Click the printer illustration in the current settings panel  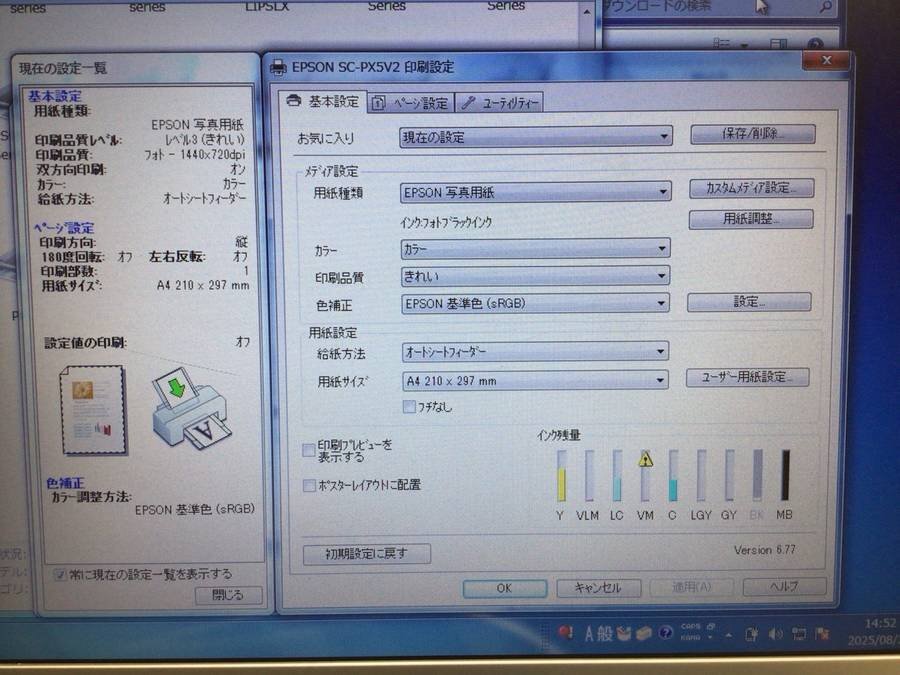(191, 408)
